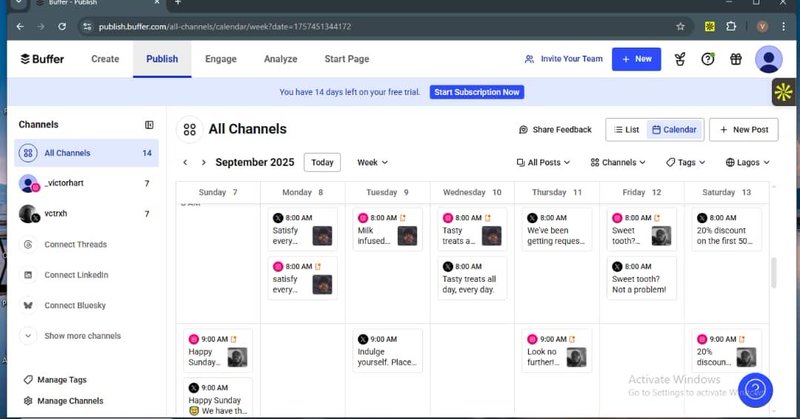Go to the Analyze tab
Screen dimensions: 800x419
[281, 59]
